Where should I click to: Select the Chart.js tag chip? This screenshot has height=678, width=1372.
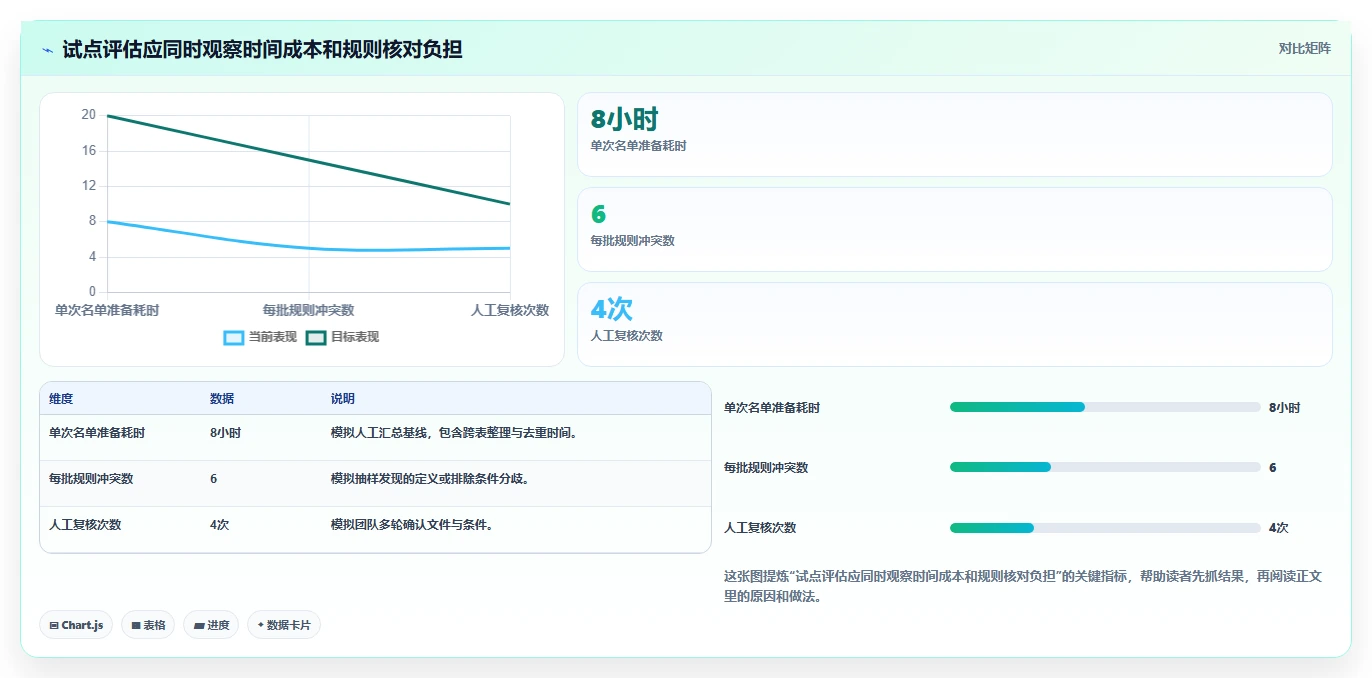pyautogui.click(x=76, y=625)
